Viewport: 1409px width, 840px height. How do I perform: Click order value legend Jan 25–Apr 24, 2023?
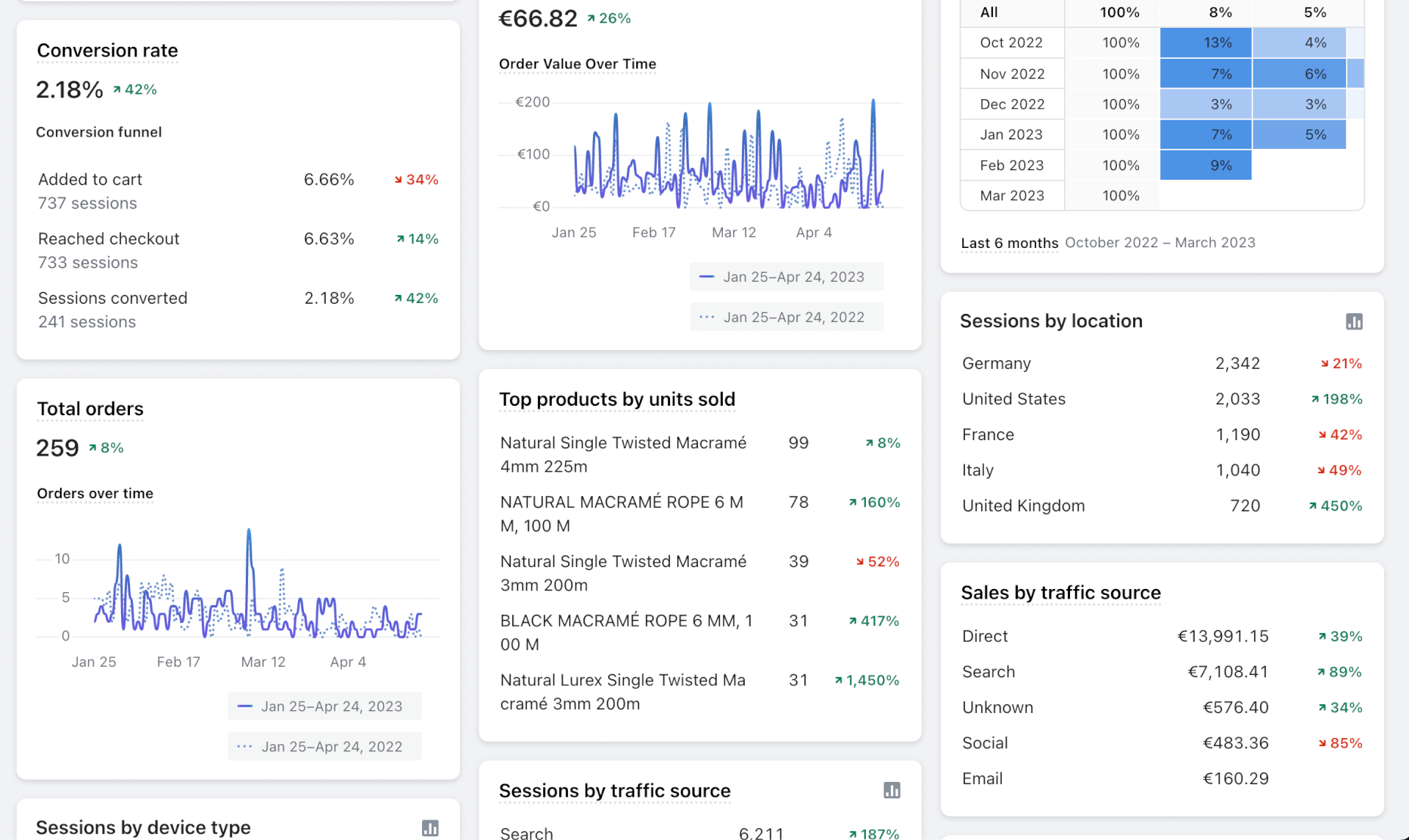tap(786, 277)
